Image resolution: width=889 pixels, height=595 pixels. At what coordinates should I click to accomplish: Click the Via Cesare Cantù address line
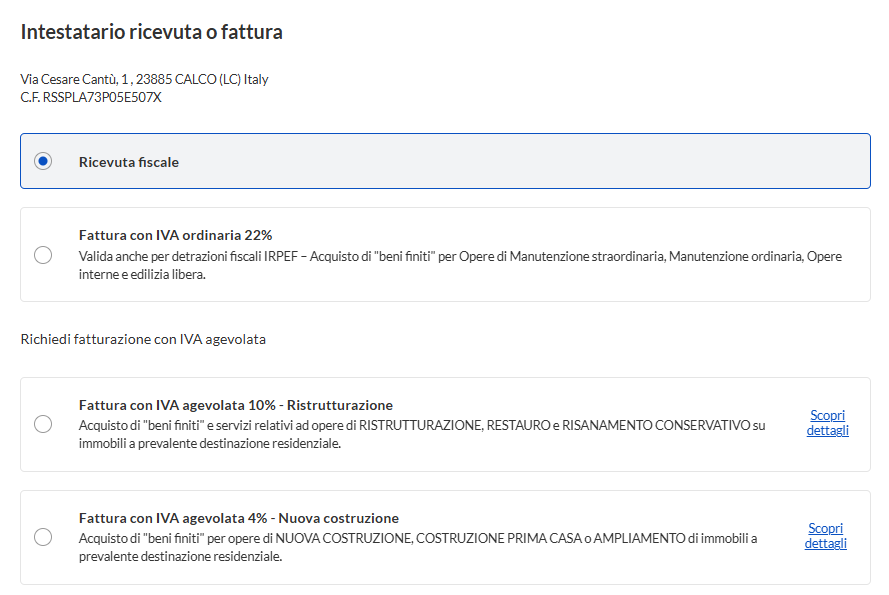point(145,79)
